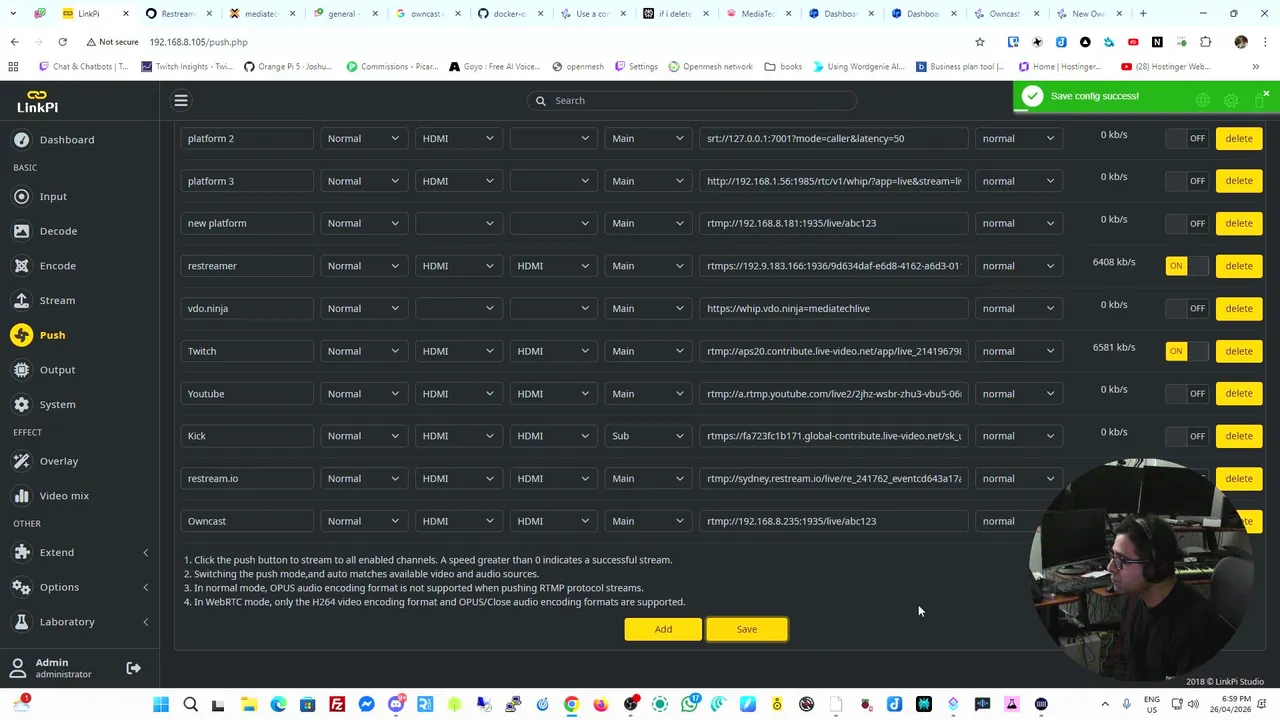Viewport: 1280px width, 720px height.
Task: Open platform 2 mode dropdown Normal
Action: [363, 138]
